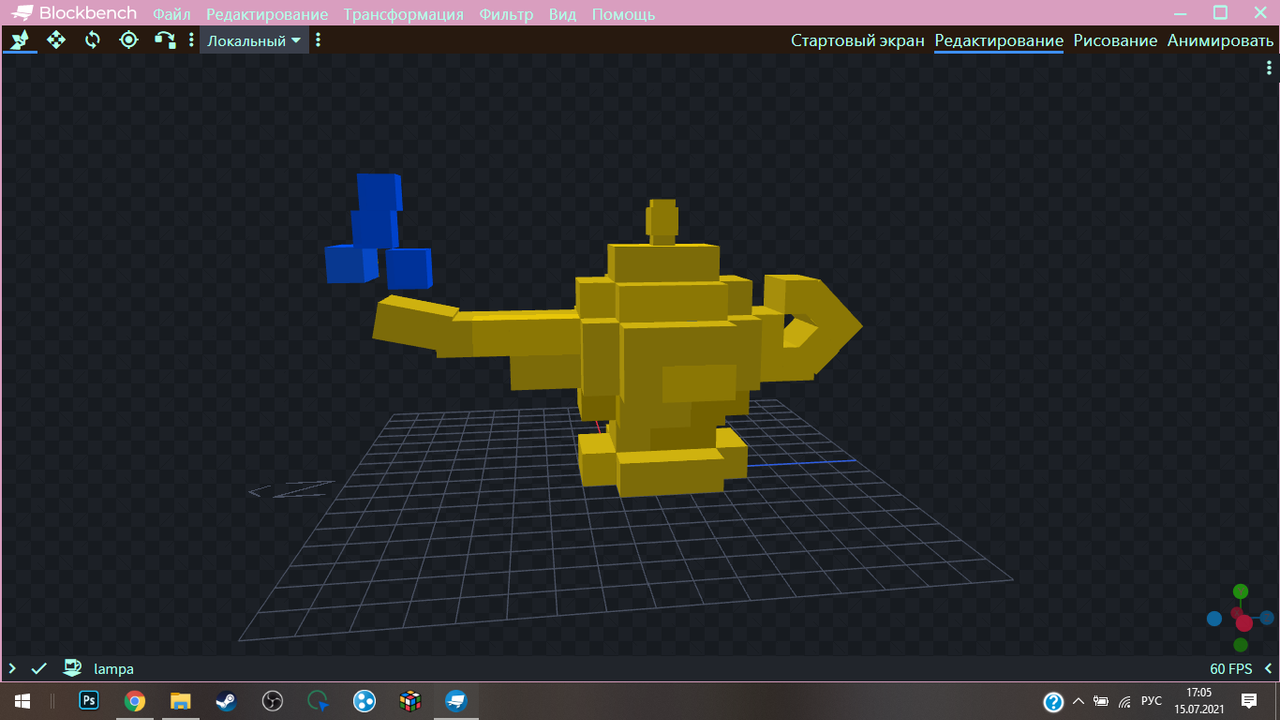The width and height of the screenshot is (1280, 720).
Task: Switch to Анимировать mode
Action: (1220, 41)
